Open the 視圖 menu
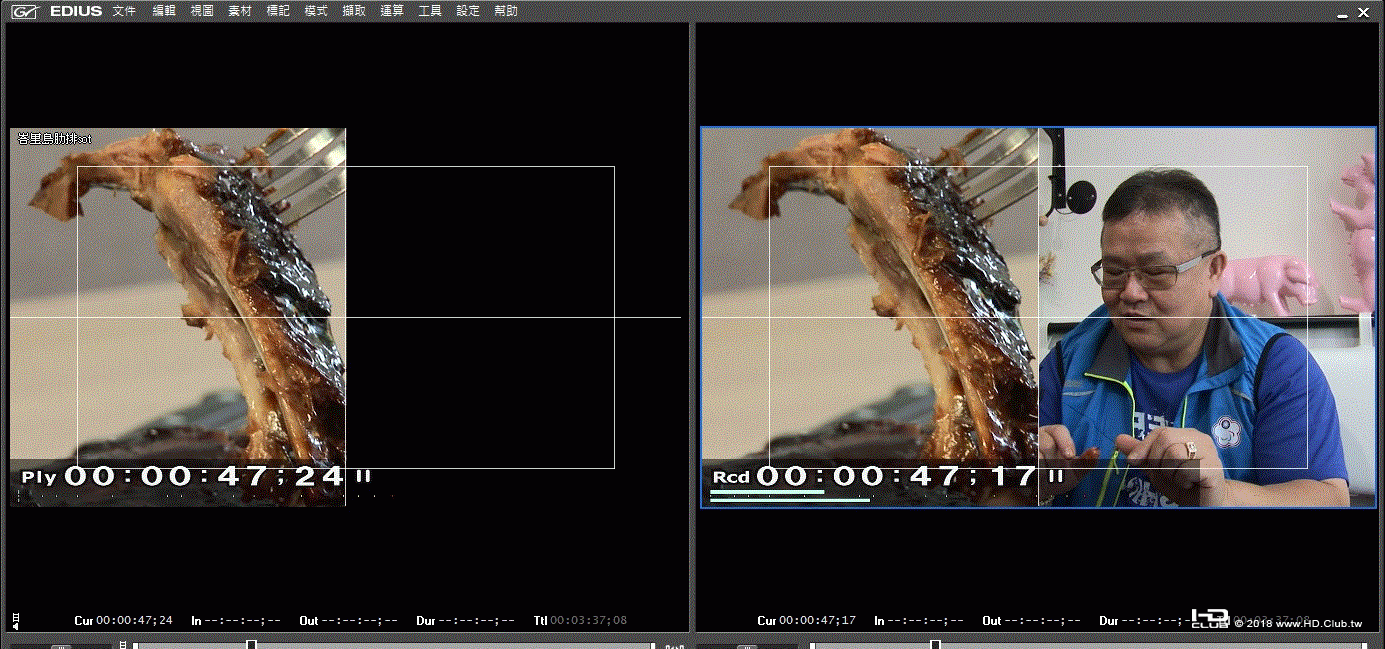This screenshot has width=1385, height=649. coord(202,11)
